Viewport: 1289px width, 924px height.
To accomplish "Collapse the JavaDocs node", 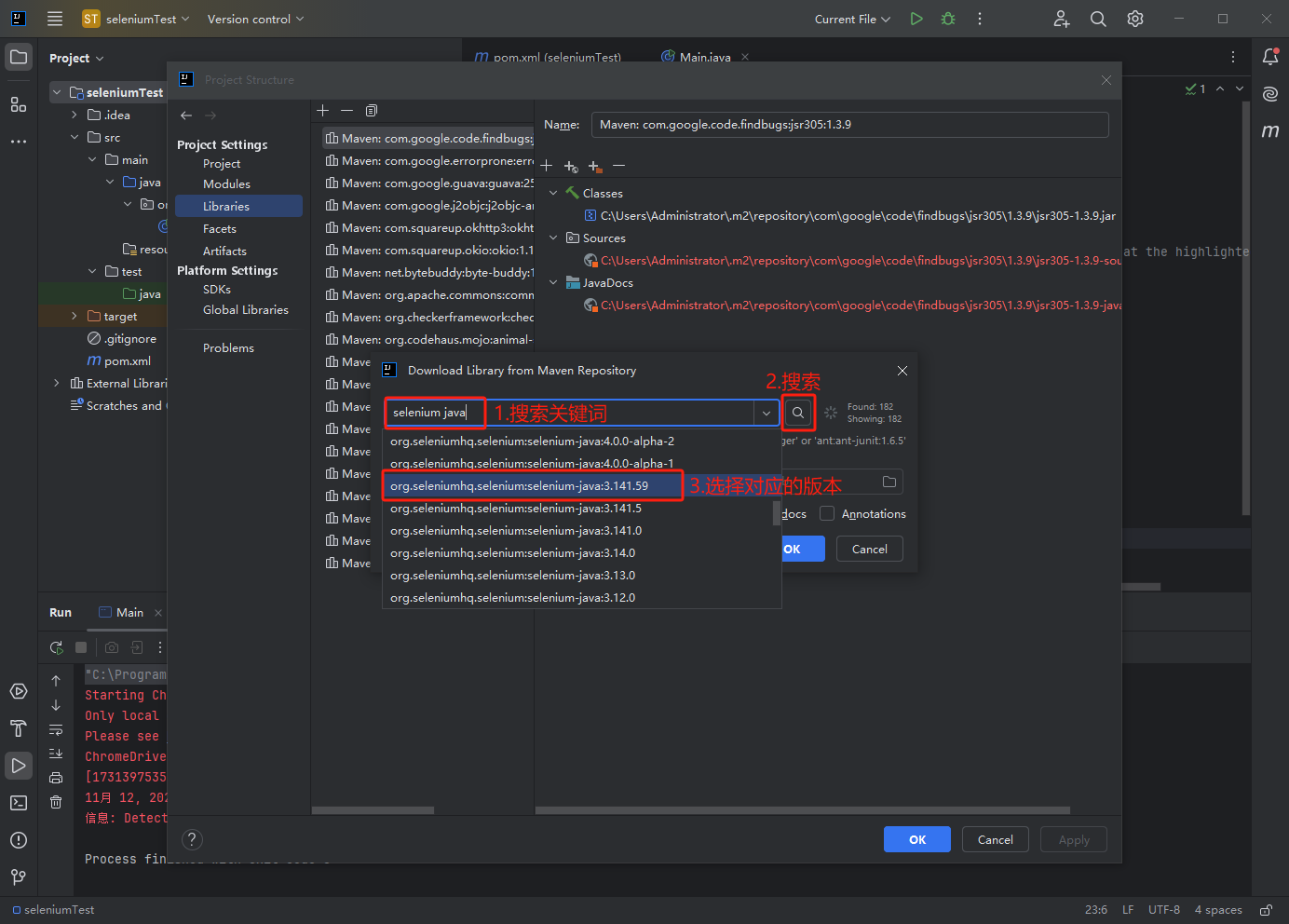I will click(553, 282).
